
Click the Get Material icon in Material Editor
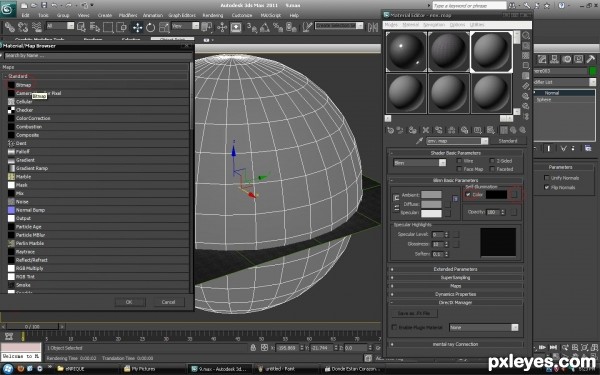click(390, 130)
